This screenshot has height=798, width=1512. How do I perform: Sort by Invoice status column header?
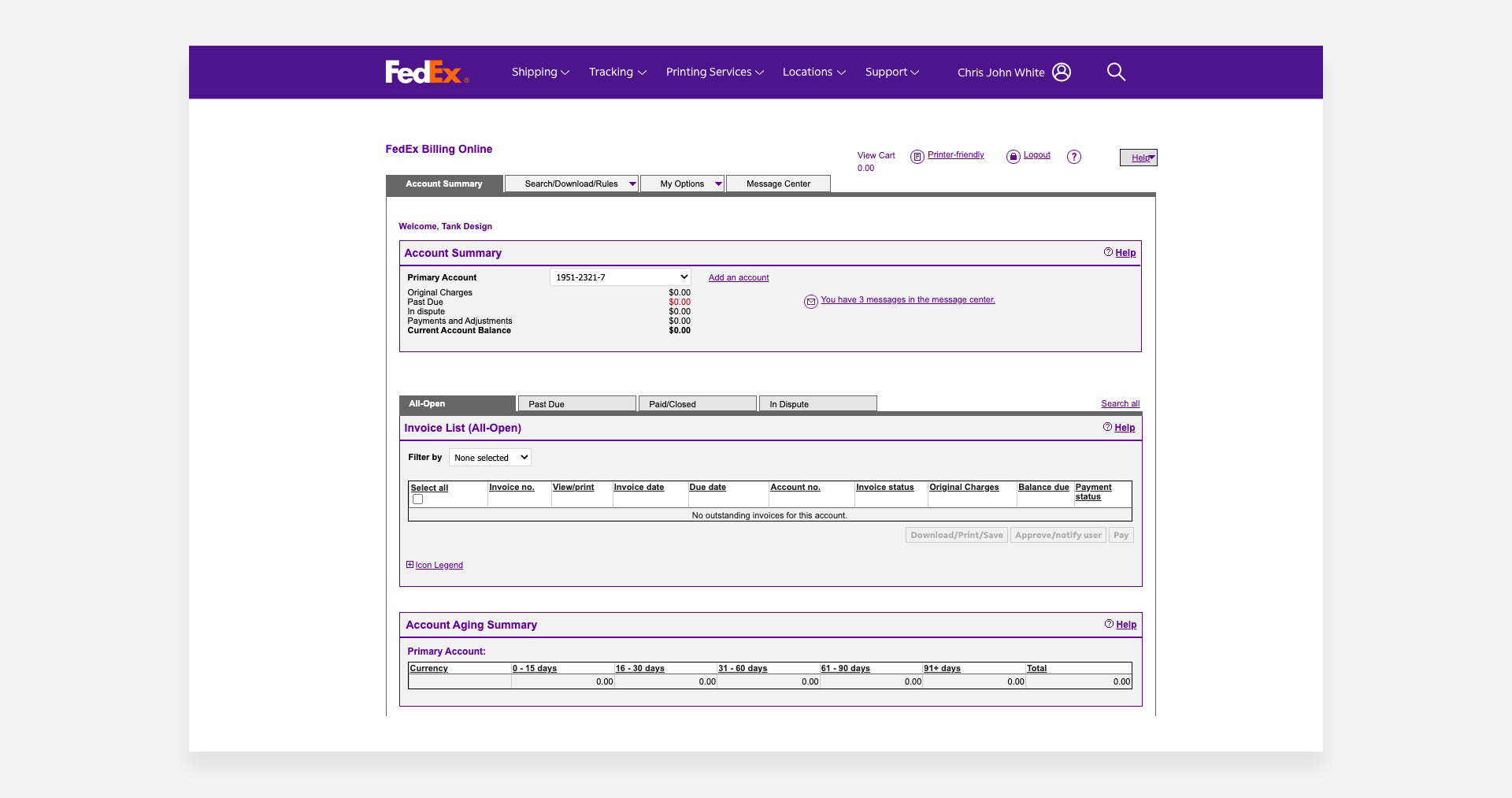[885, 487]
